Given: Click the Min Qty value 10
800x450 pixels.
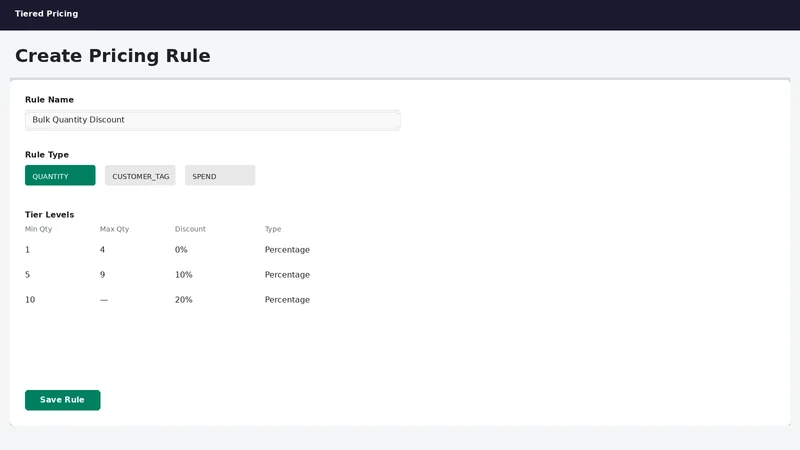Looking at the screenshot, I should (30, 299).
